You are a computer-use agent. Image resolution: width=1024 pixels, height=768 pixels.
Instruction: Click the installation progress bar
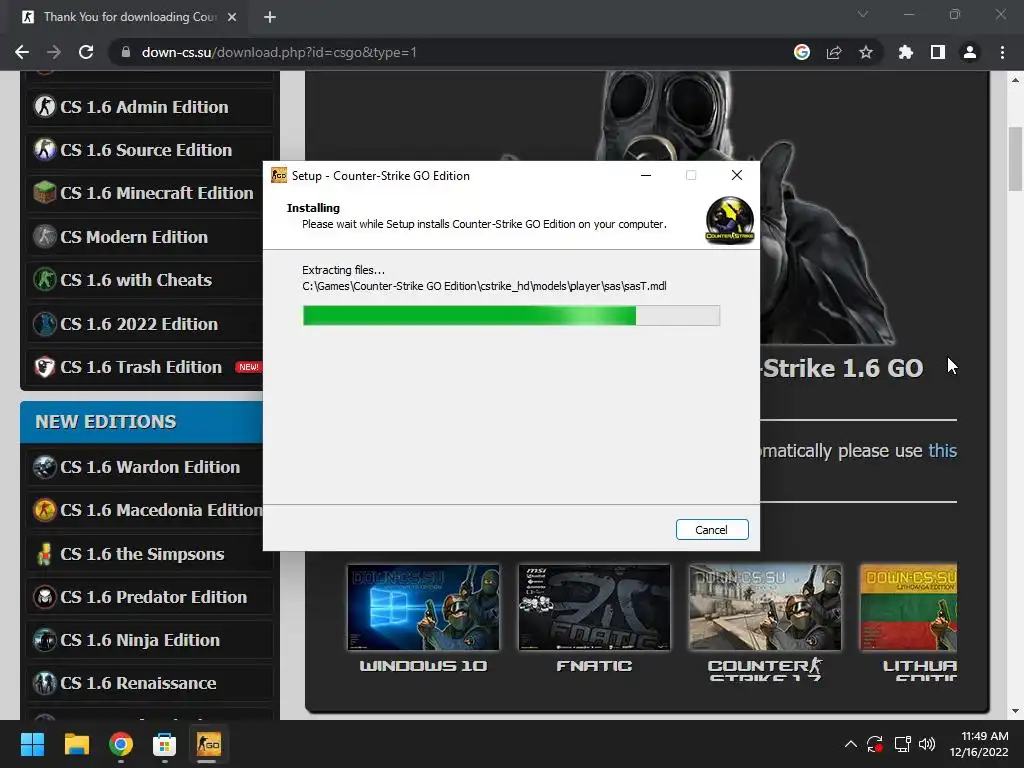tap(511, 315)
